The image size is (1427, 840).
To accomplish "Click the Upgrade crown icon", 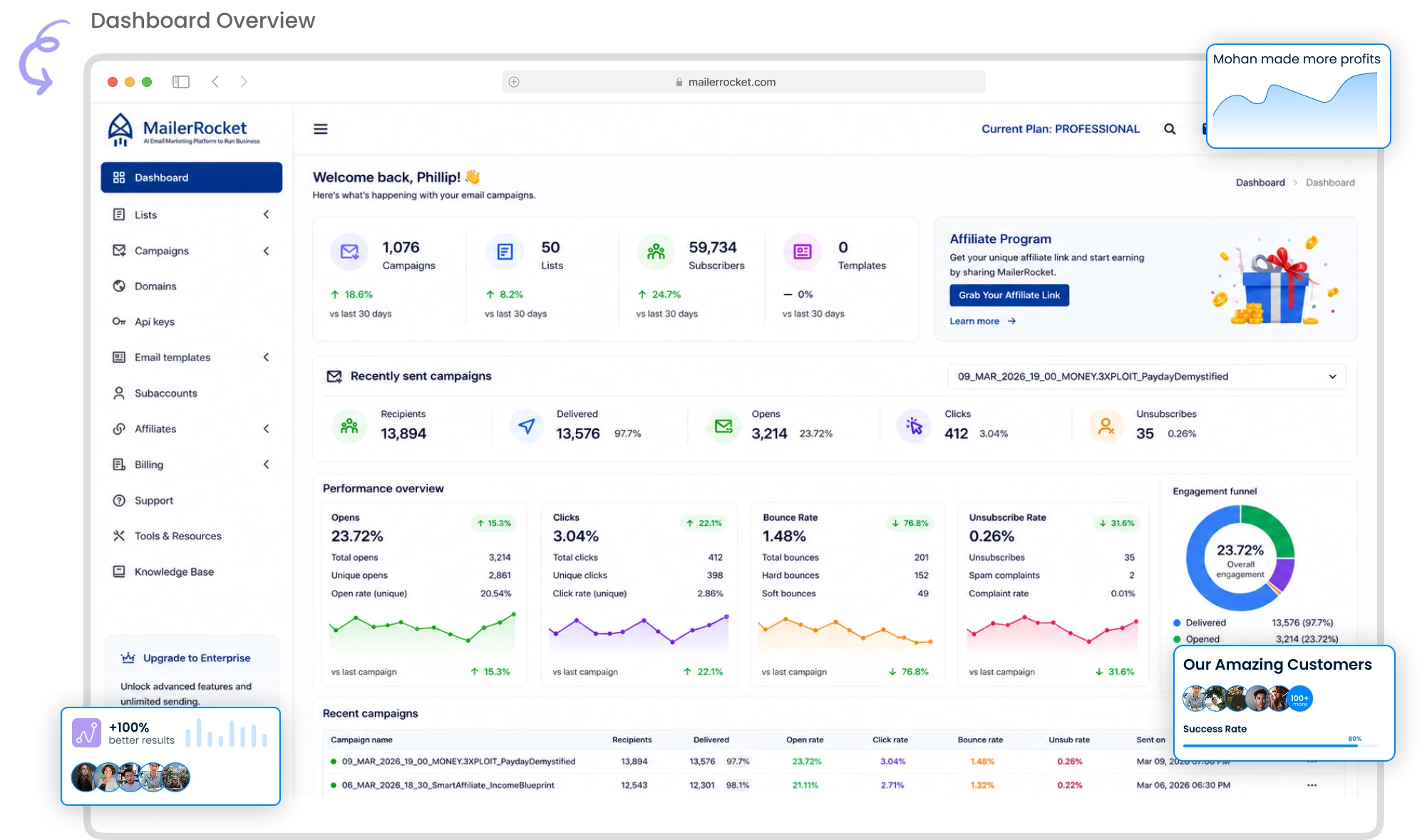I will [x=128, y=658].
